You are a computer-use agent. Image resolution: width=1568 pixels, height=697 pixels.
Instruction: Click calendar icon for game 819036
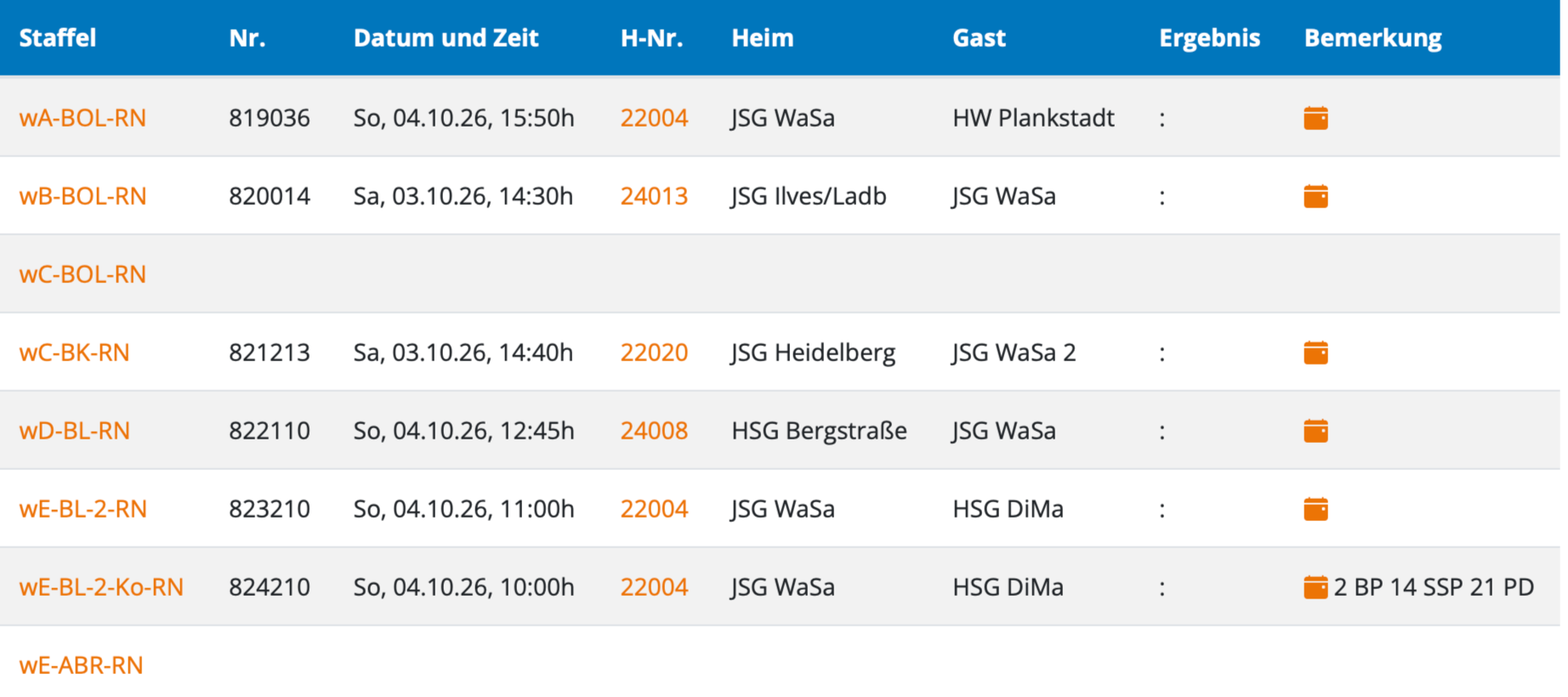click(x=1315, y=118)
